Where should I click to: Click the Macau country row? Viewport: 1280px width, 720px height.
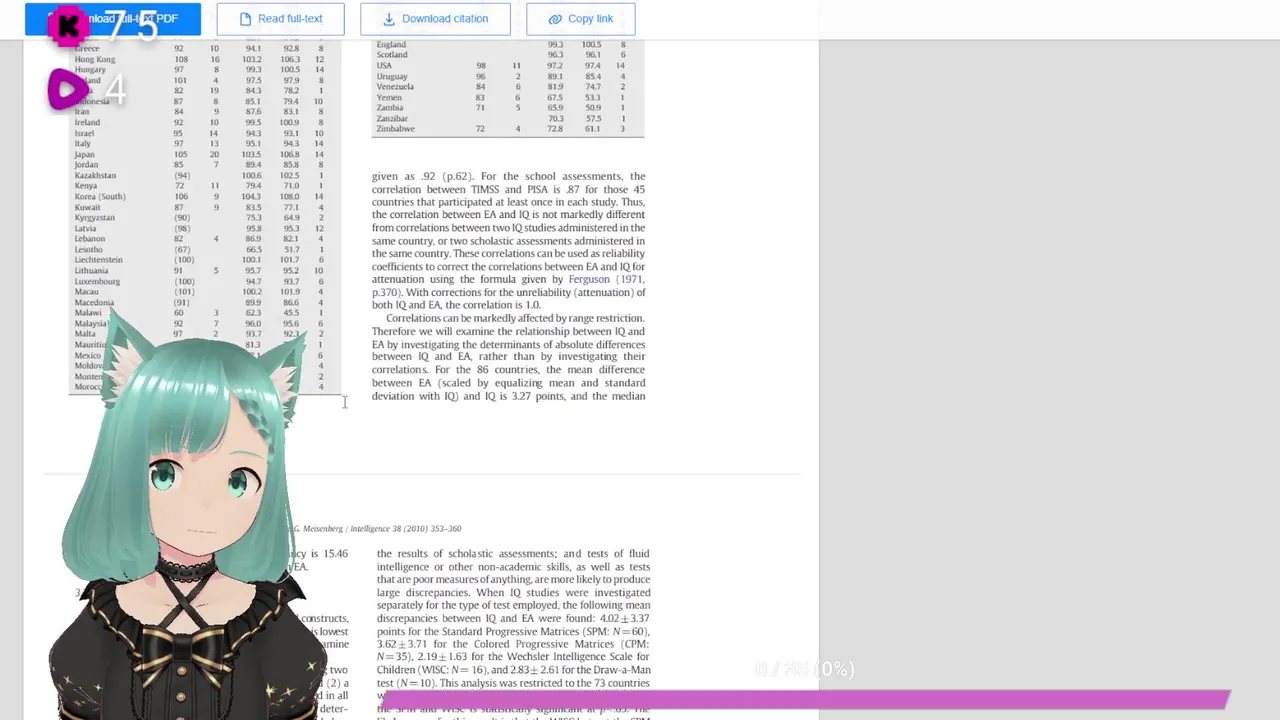pos(199,292)
